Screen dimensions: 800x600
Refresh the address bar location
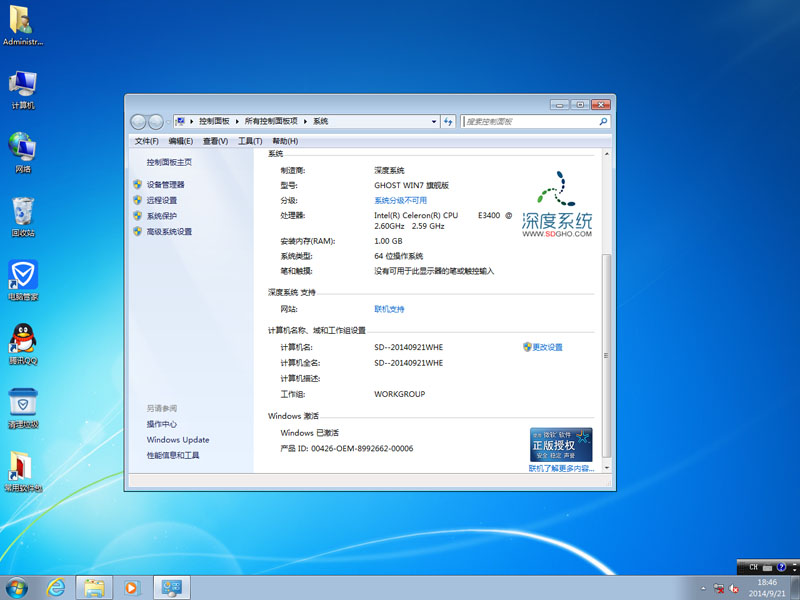tap(448, 121)
